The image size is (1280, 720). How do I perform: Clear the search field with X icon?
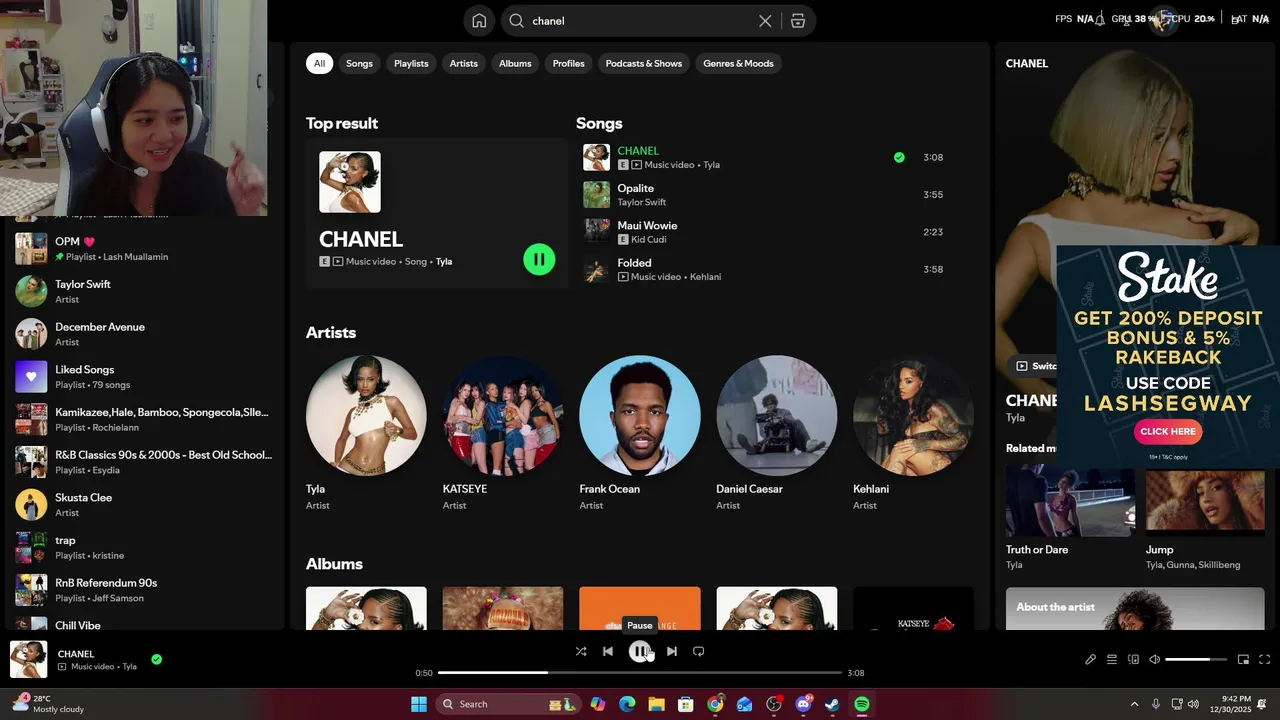765,21
